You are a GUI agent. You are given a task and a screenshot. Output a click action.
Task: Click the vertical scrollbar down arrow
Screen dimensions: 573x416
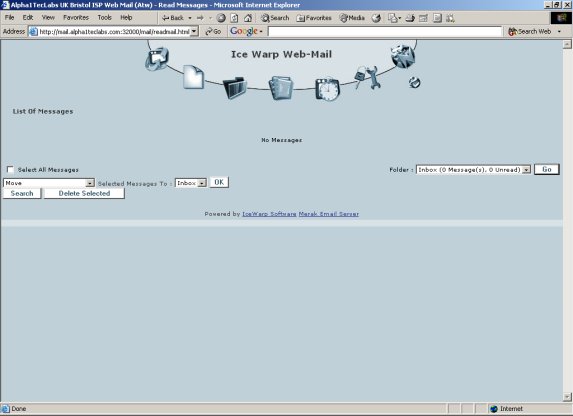click(x=567, y=397)
